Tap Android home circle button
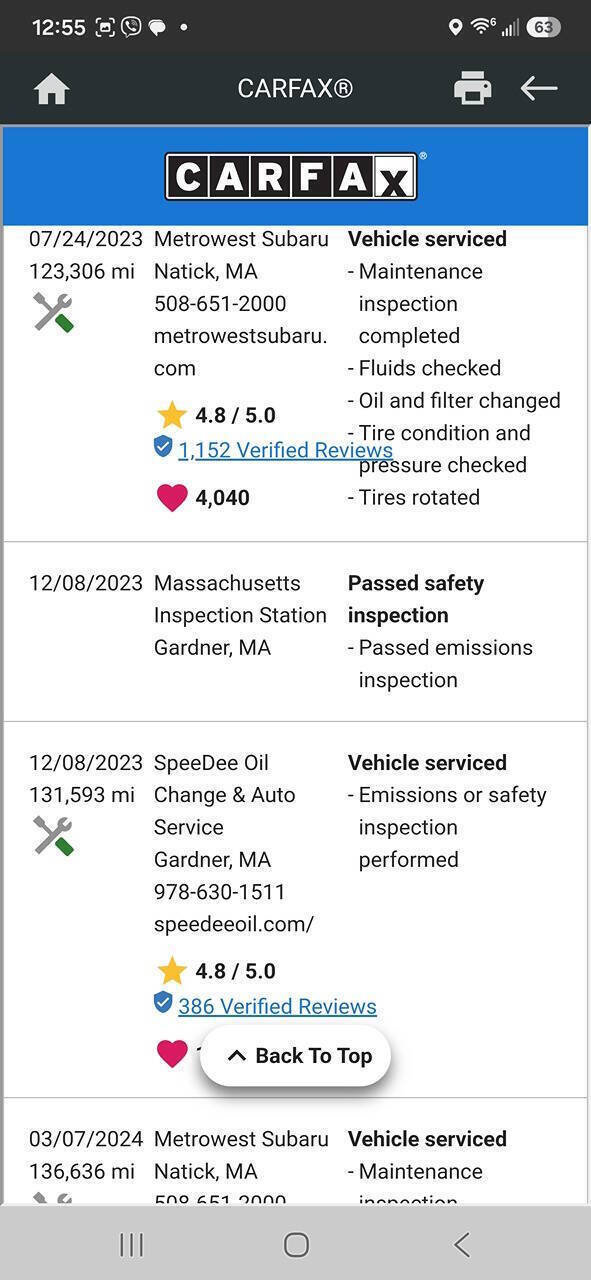Screen dimensions: 591x1280 click(296, 1244)
